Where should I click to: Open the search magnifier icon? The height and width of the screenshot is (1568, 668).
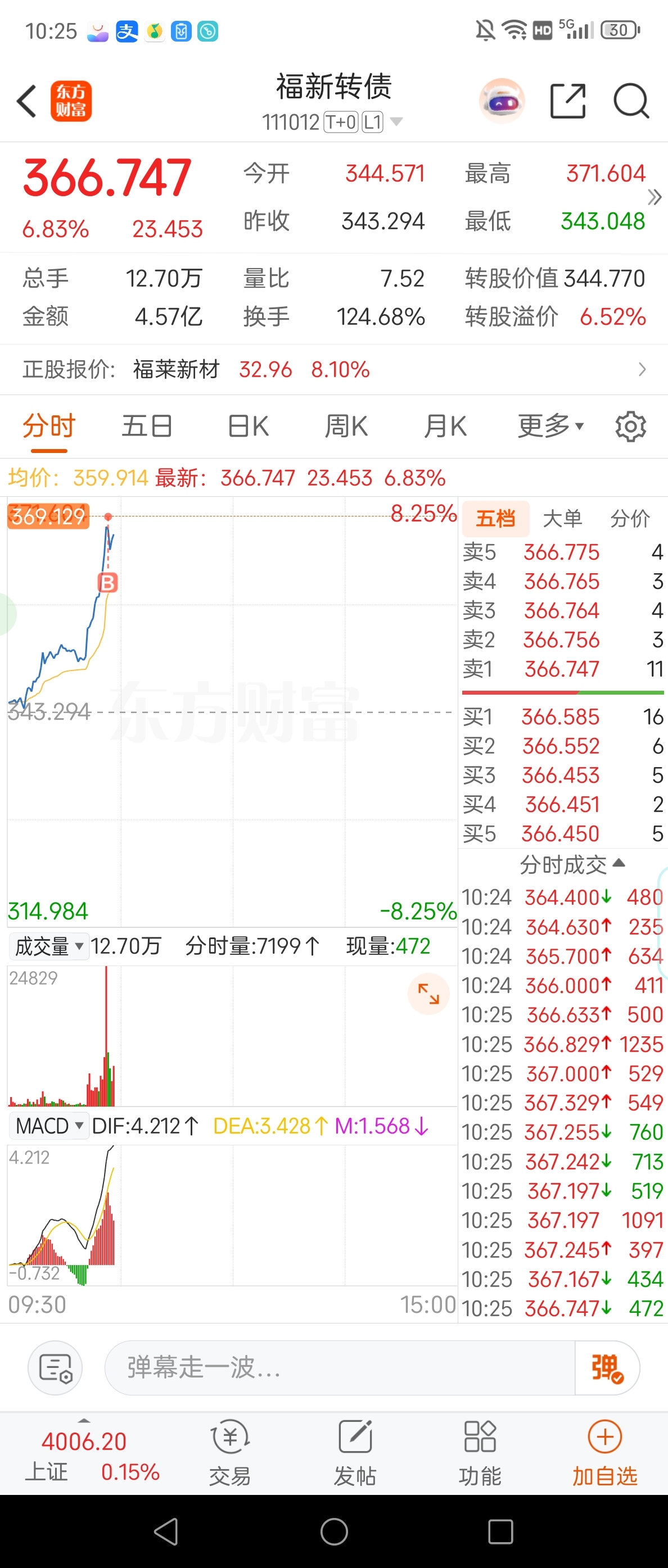point(631,101)
